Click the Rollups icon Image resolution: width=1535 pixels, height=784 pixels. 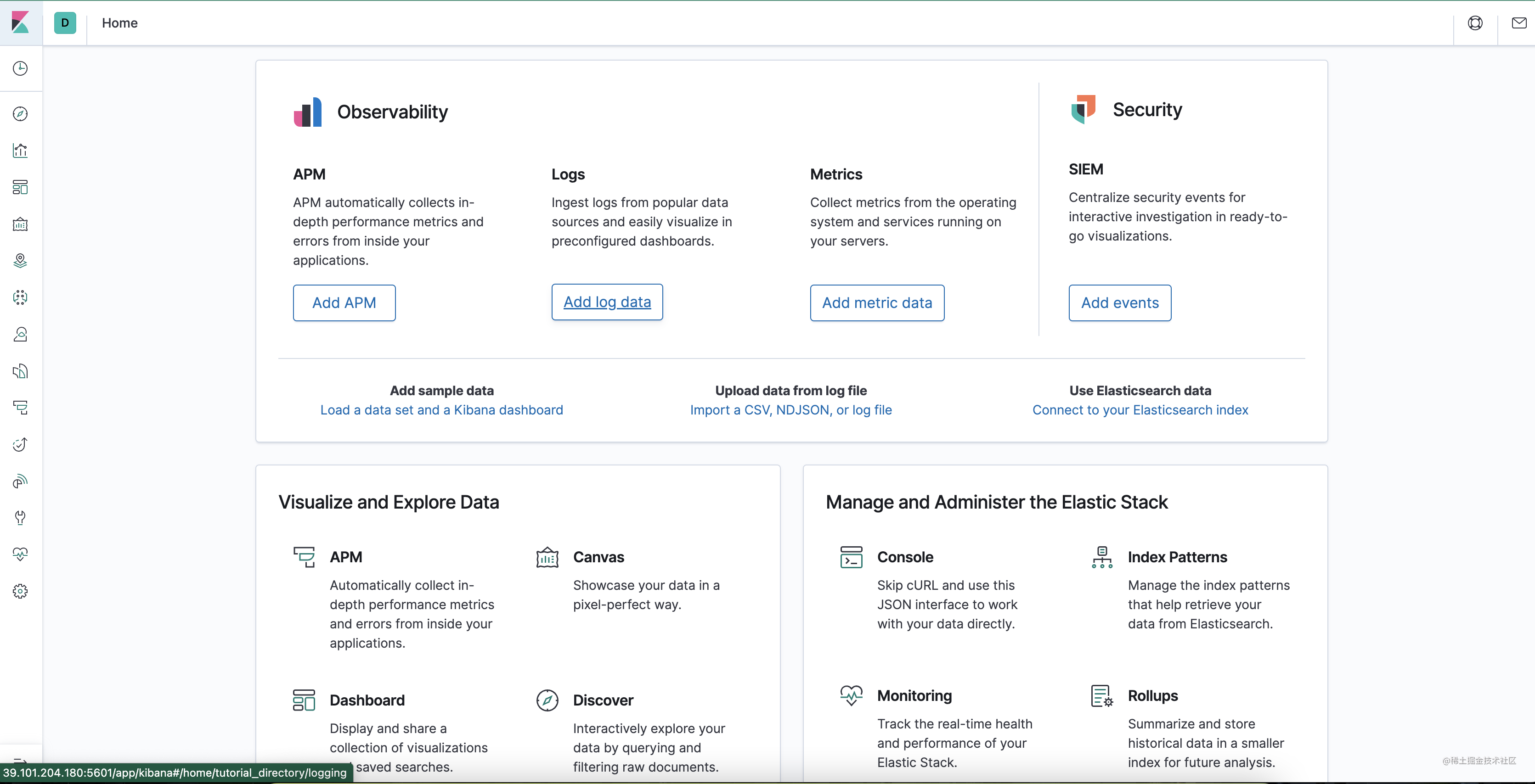click(1102, 695)
